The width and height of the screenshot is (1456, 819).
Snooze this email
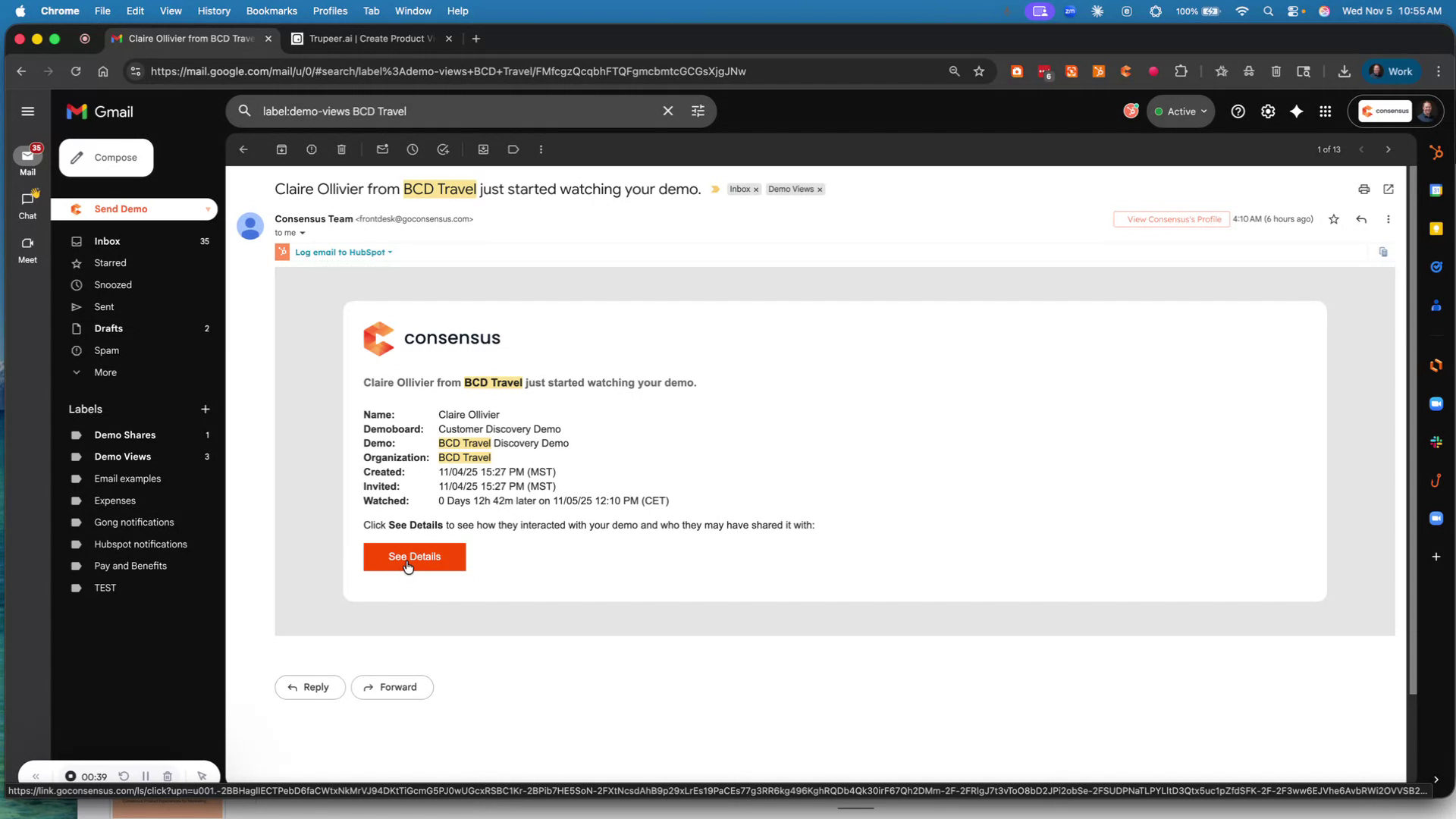(413, 149)
